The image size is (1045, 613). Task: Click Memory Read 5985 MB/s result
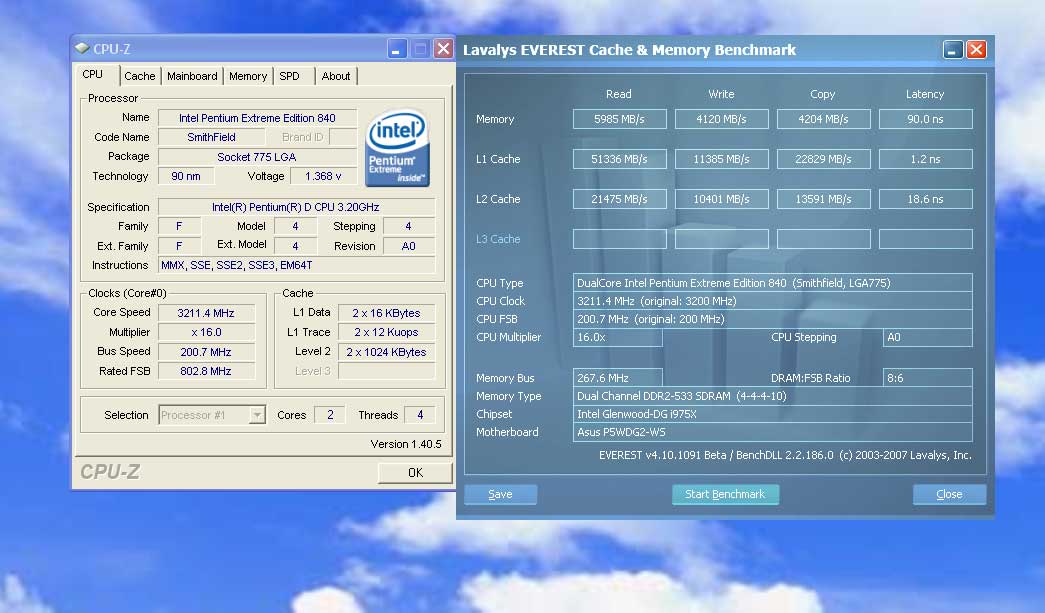tap(620, 119)
